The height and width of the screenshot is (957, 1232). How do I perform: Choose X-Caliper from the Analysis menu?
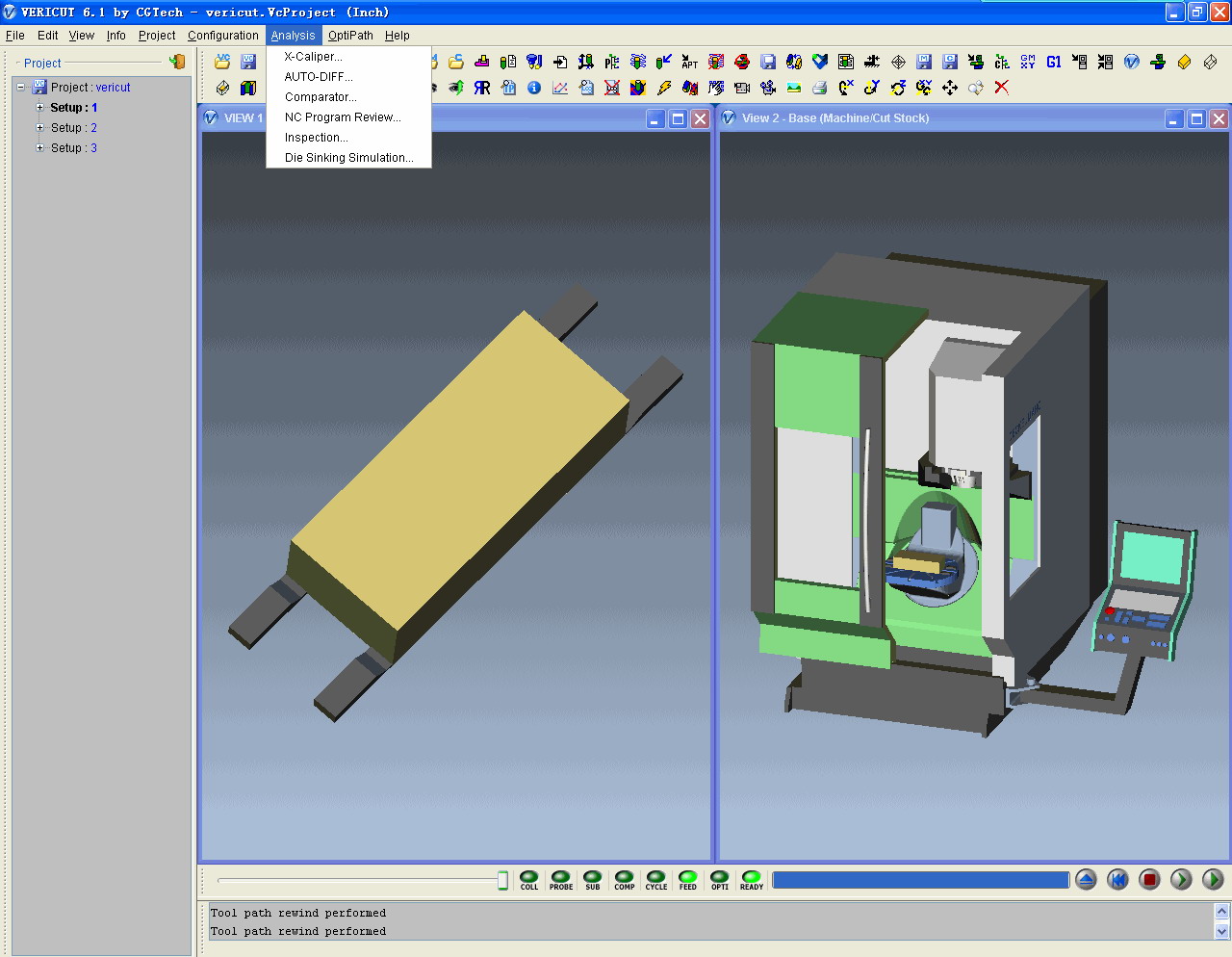tap(348, 57)
